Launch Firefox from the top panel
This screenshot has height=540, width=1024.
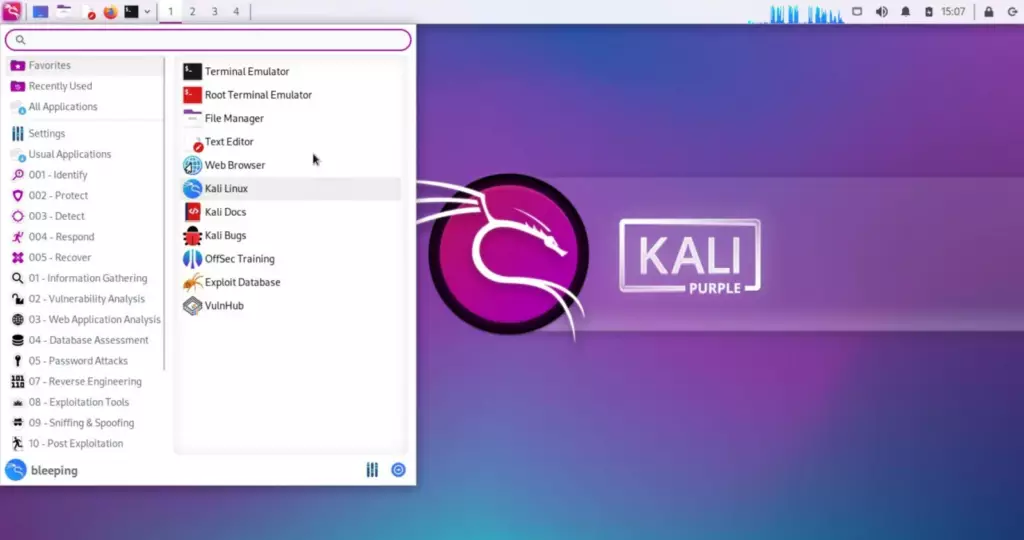[x=110, y=12]
